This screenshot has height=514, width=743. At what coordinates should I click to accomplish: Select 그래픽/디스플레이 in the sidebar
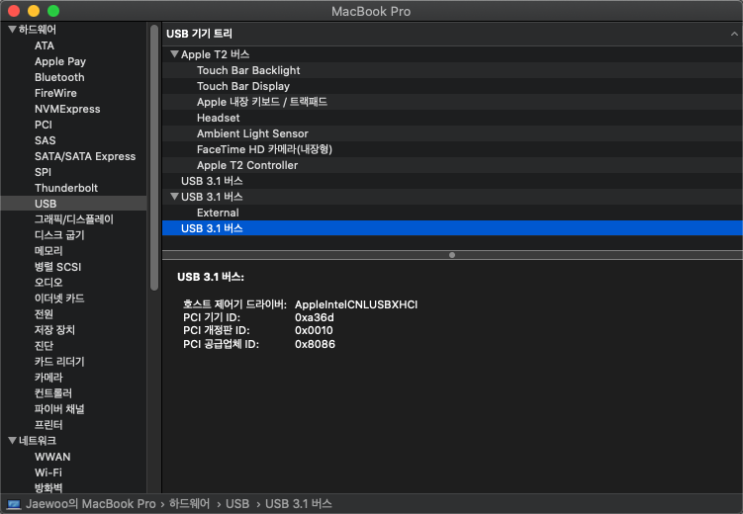click(x=74, y=219)
